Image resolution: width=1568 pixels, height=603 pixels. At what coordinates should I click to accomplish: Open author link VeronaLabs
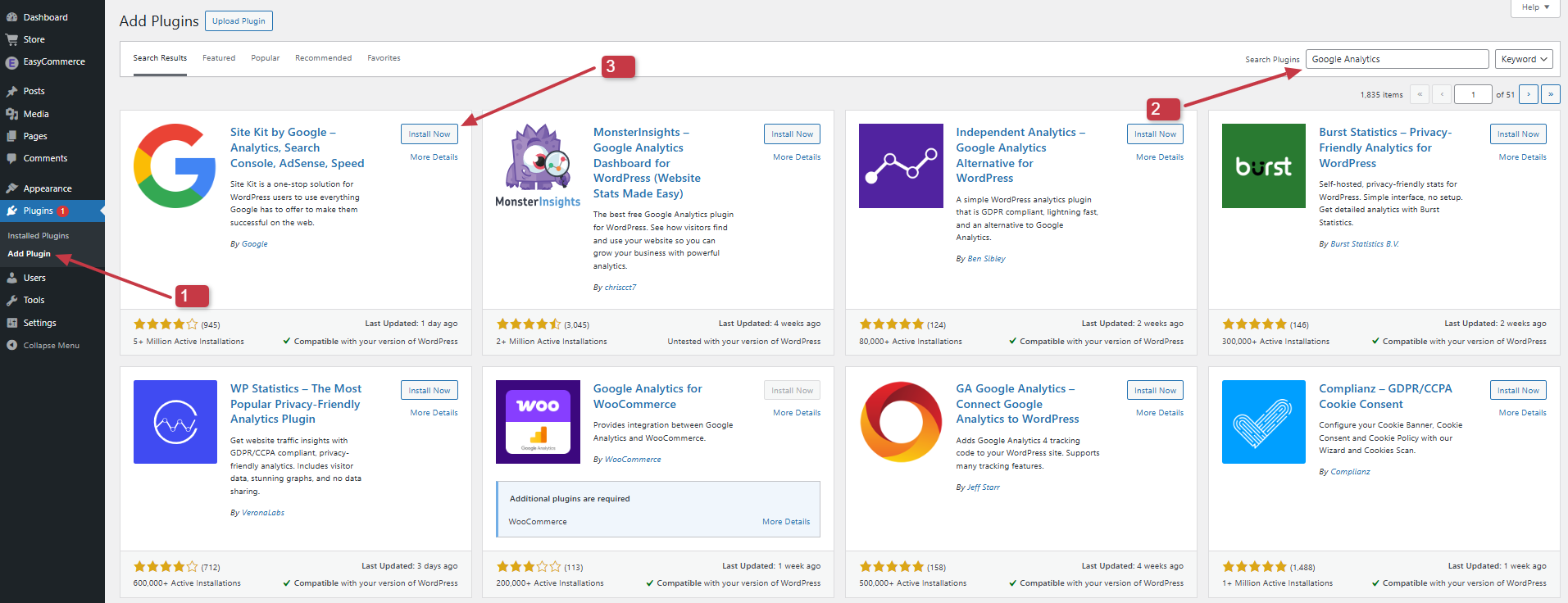coord(263,513)
